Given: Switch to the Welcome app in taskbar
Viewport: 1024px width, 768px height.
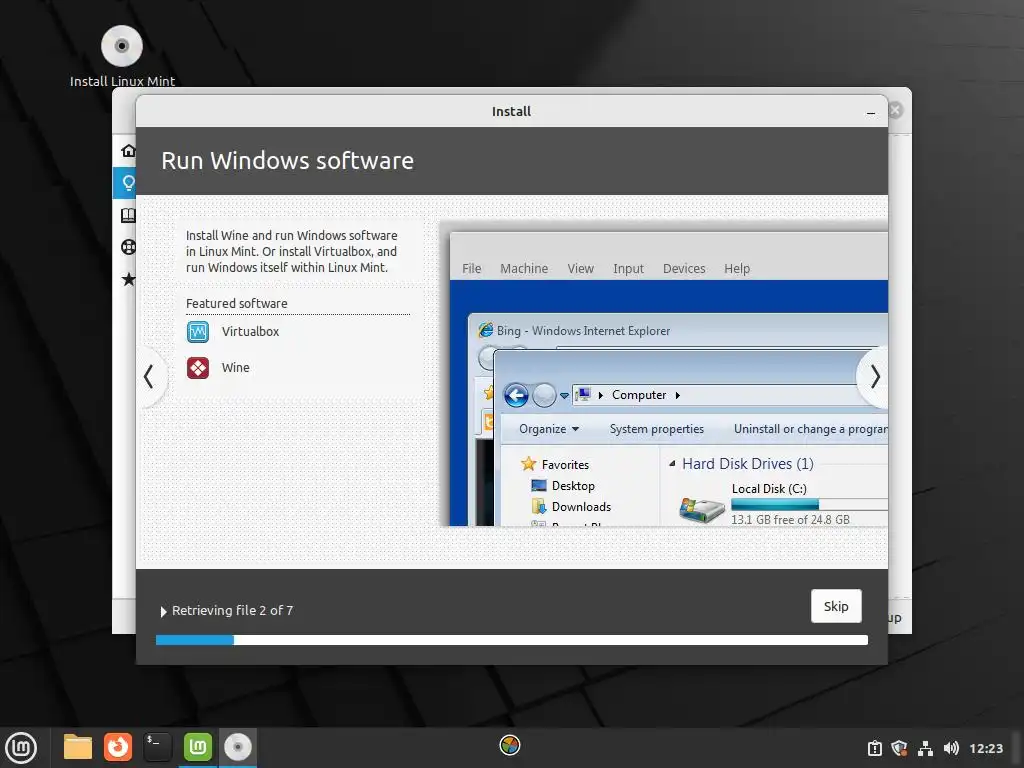Looking at the screenshot, I should tap(198, 746).
